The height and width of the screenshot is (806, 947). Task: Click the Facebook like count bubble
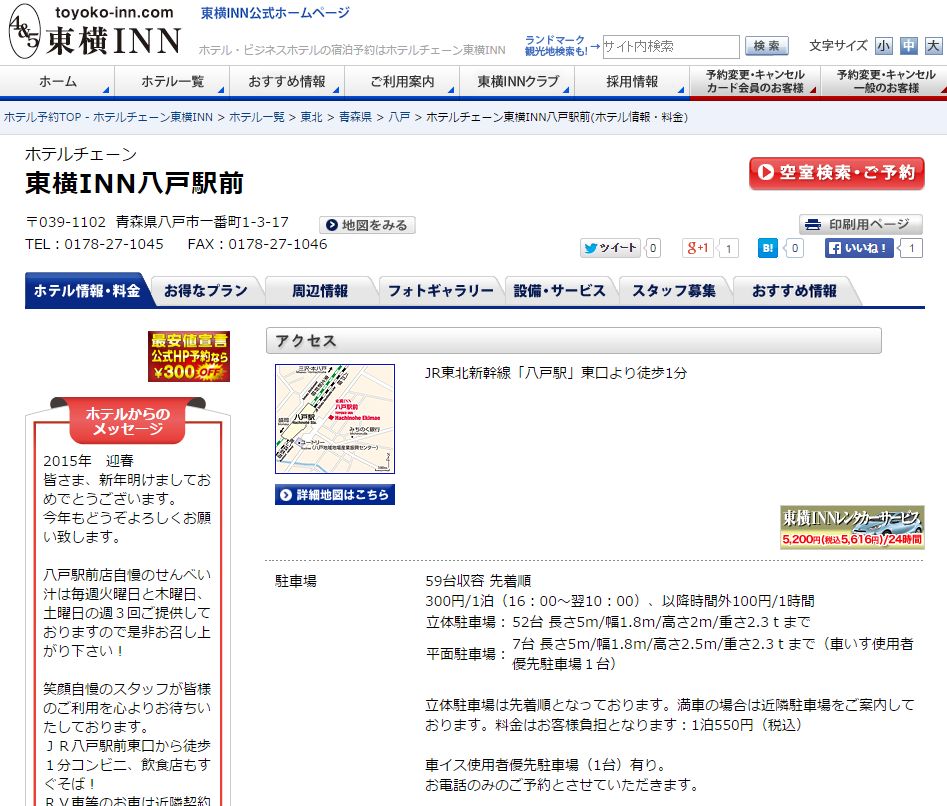click(911, 248)
